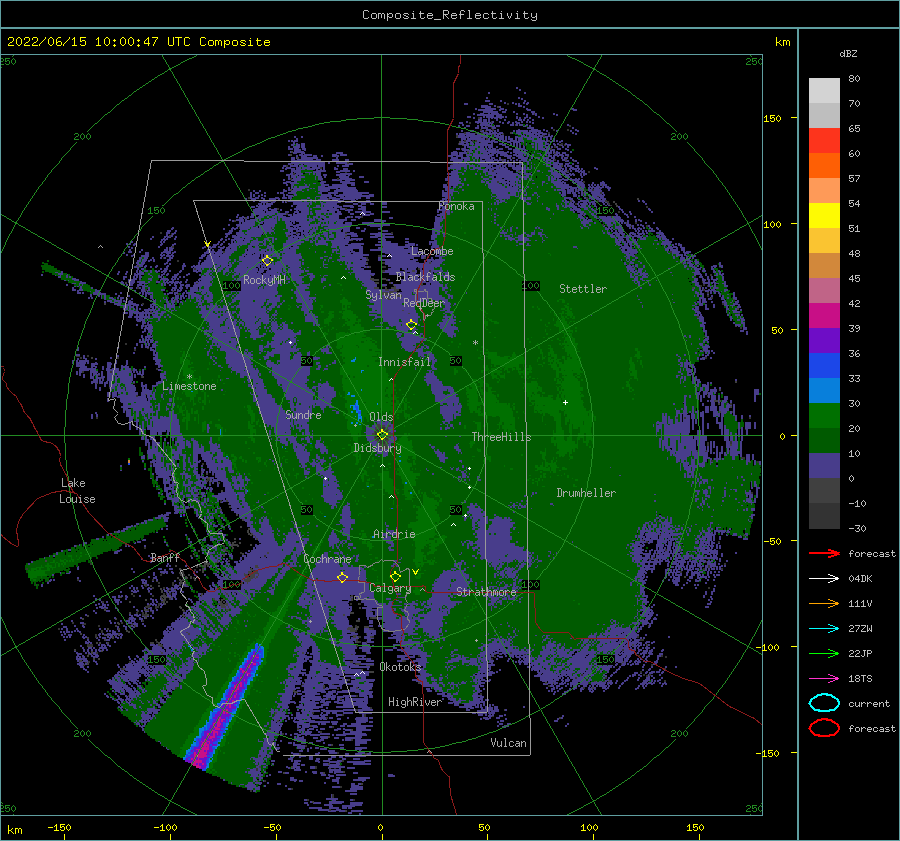900x841 pixels.
Task: Click the Sylvan label
Action: point(383,295)
